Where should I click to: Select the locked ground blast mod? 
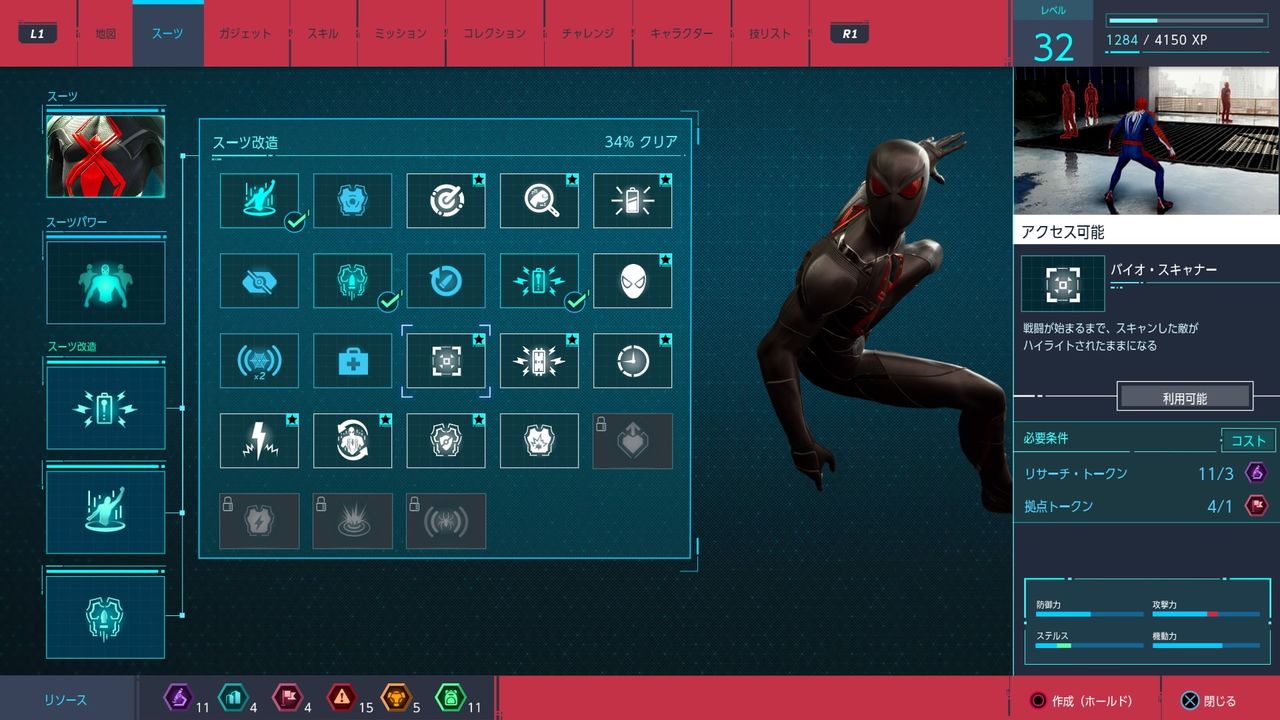(353, 521)
